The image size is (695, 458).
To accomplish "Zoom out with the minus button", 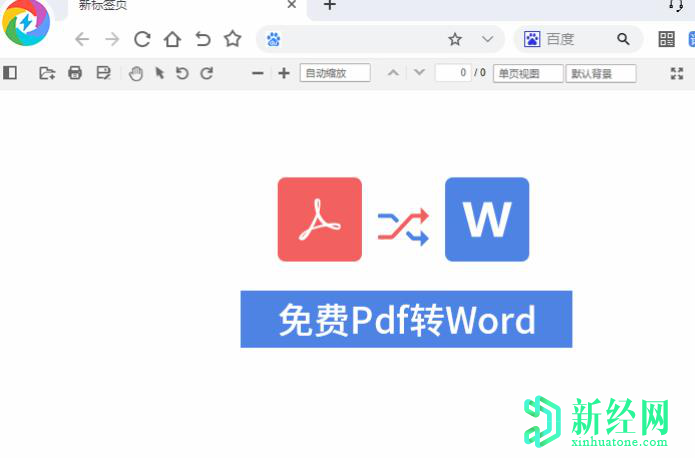I will (258, 73).
